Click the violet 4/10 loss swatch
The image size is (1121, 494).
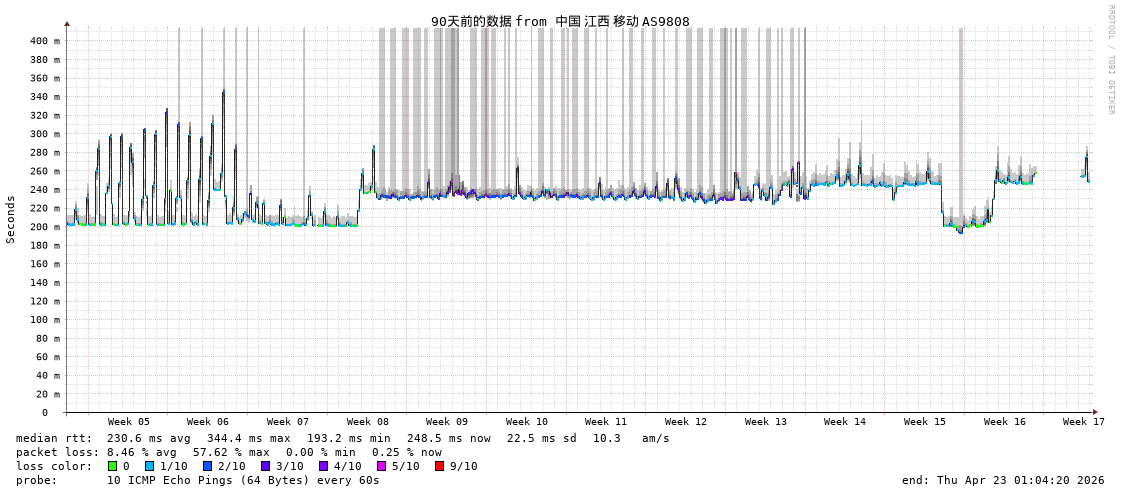click(x=324, y=466)
